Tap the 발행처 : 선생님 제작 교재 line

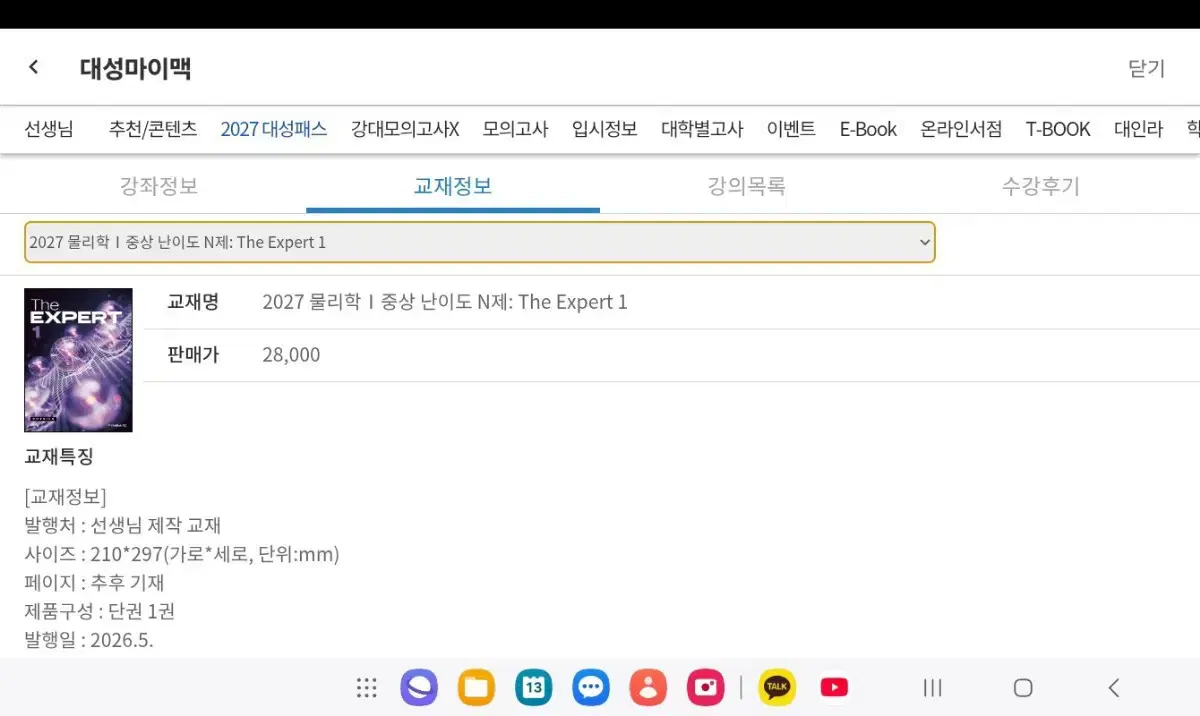(122, 525)
